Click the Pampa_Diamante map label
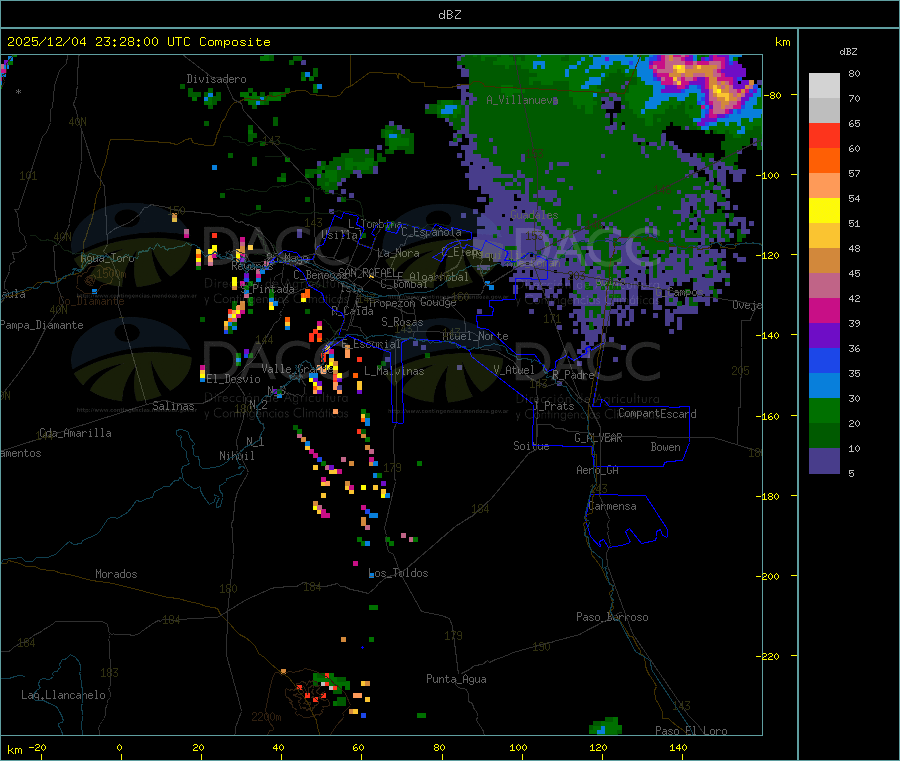 (42, 325)
